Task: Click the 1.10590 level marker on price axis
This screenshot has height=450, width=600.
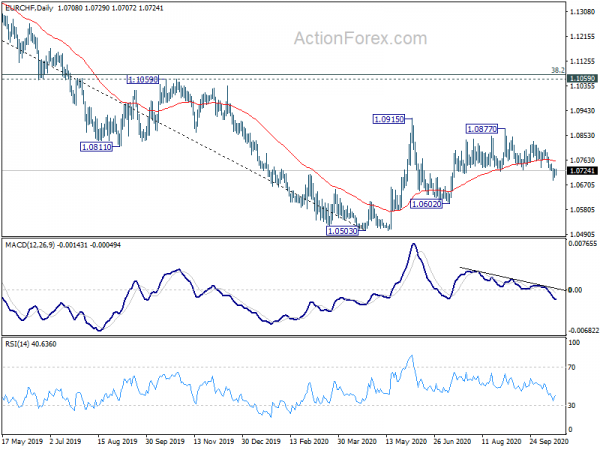Action: [582, 78]
